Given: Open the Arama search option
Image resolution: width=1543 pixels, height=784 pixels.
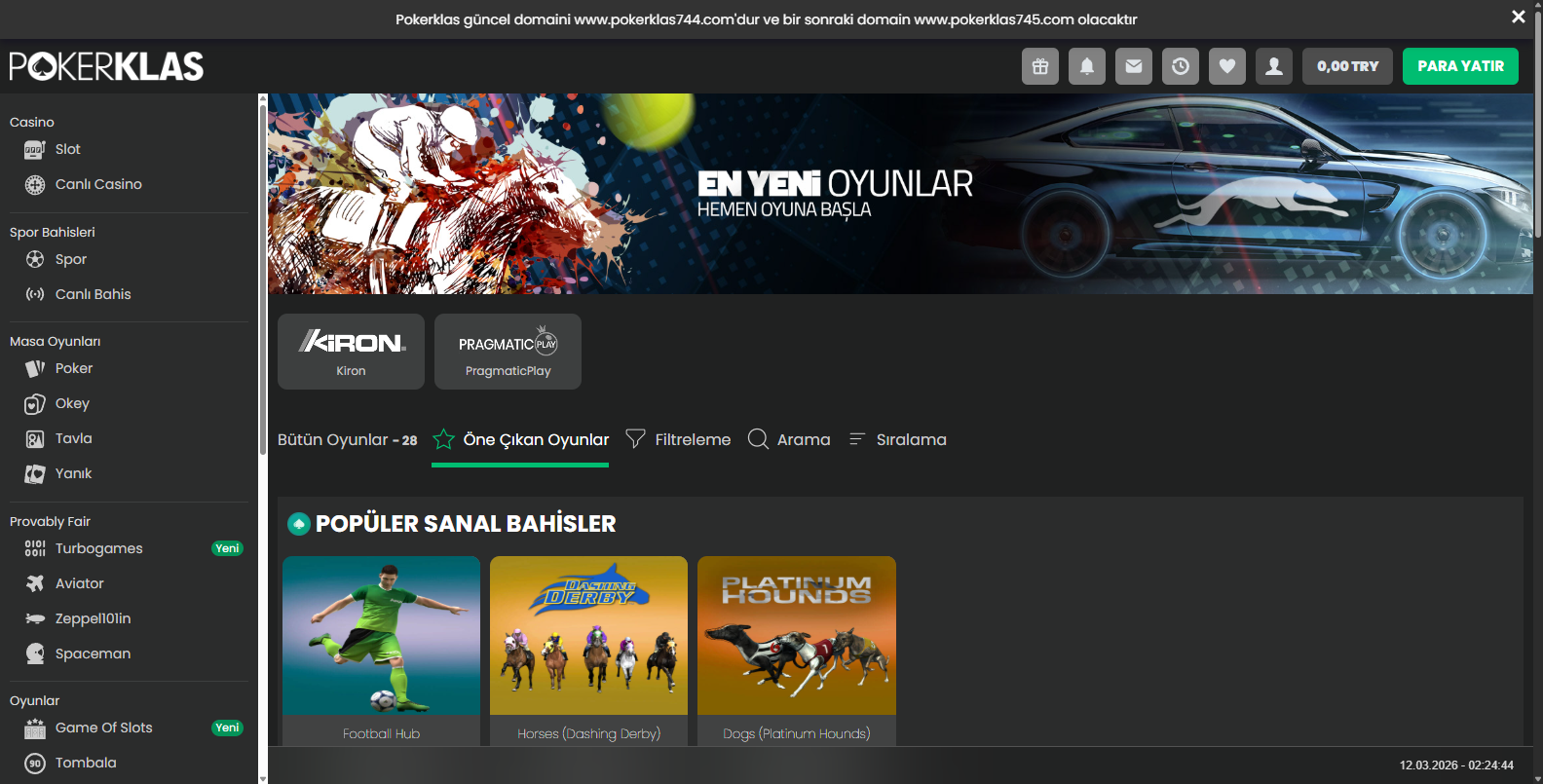Looking at the screenshot, I should 789,439.
